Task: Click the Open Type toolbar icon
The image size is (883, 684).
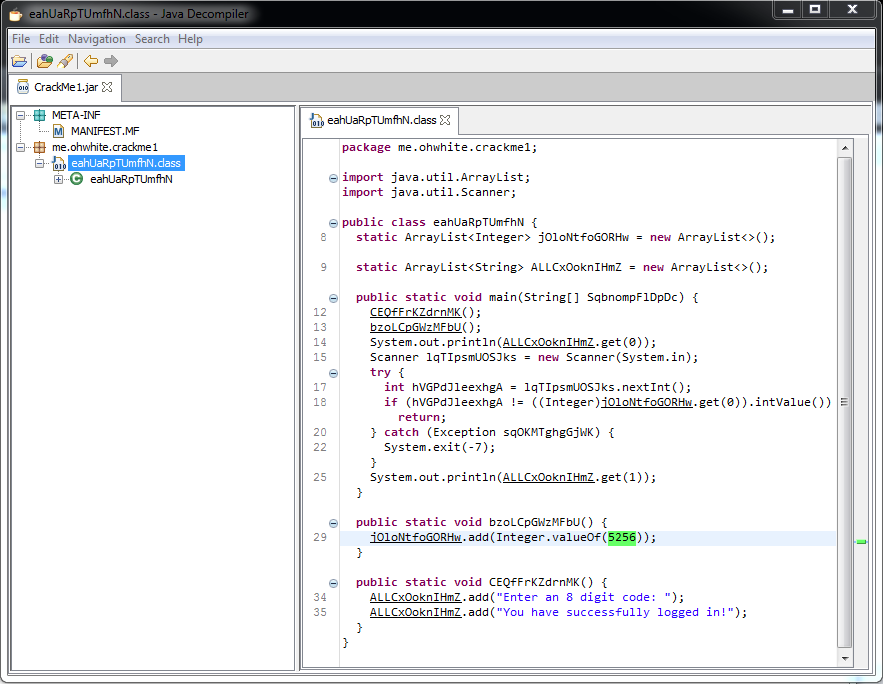Action: (45, 61)
